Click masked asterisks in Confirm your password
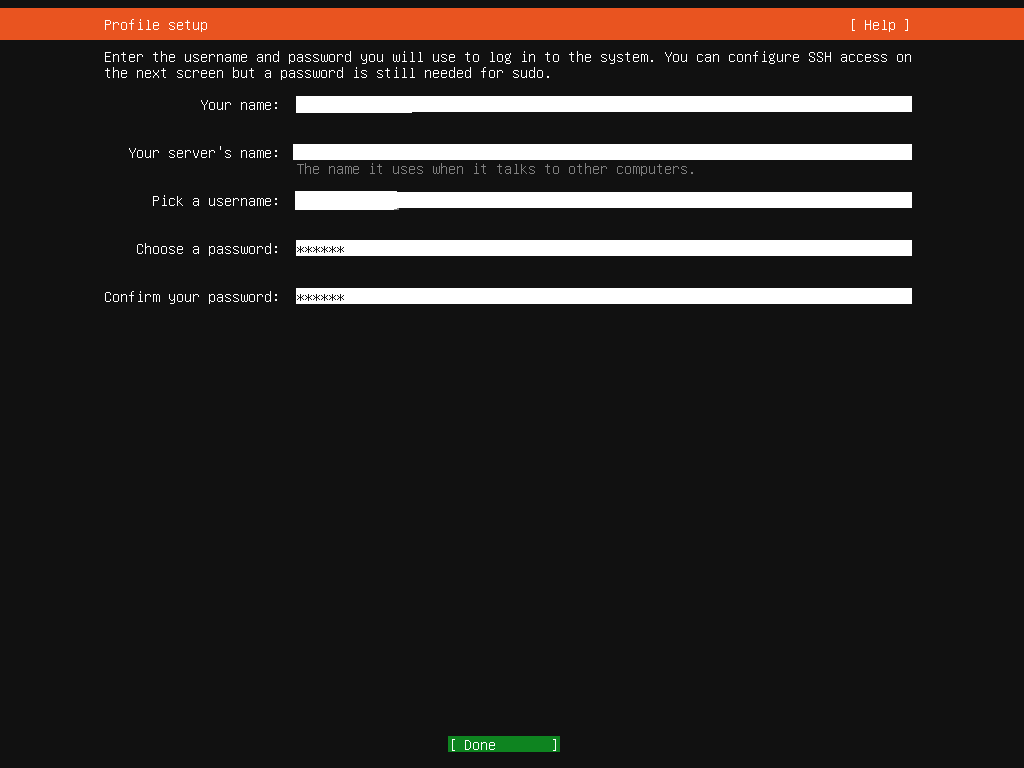Viewport: 1024px width, 768px height. (320, 297)
